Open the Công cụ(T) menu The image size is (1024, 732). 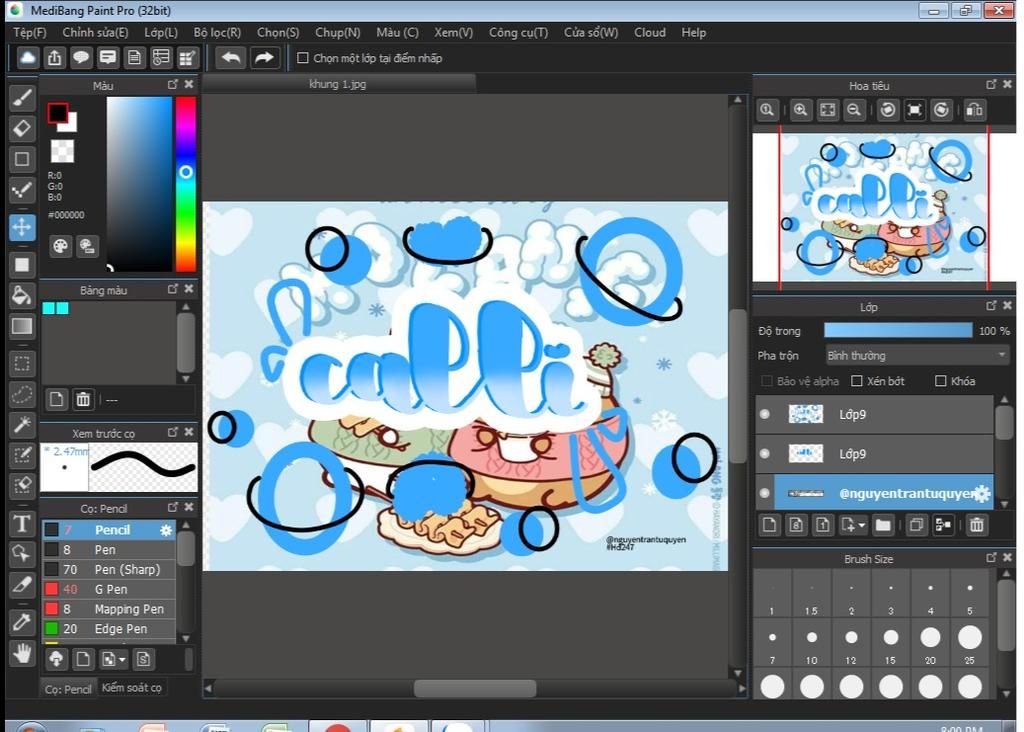point(519,32)
